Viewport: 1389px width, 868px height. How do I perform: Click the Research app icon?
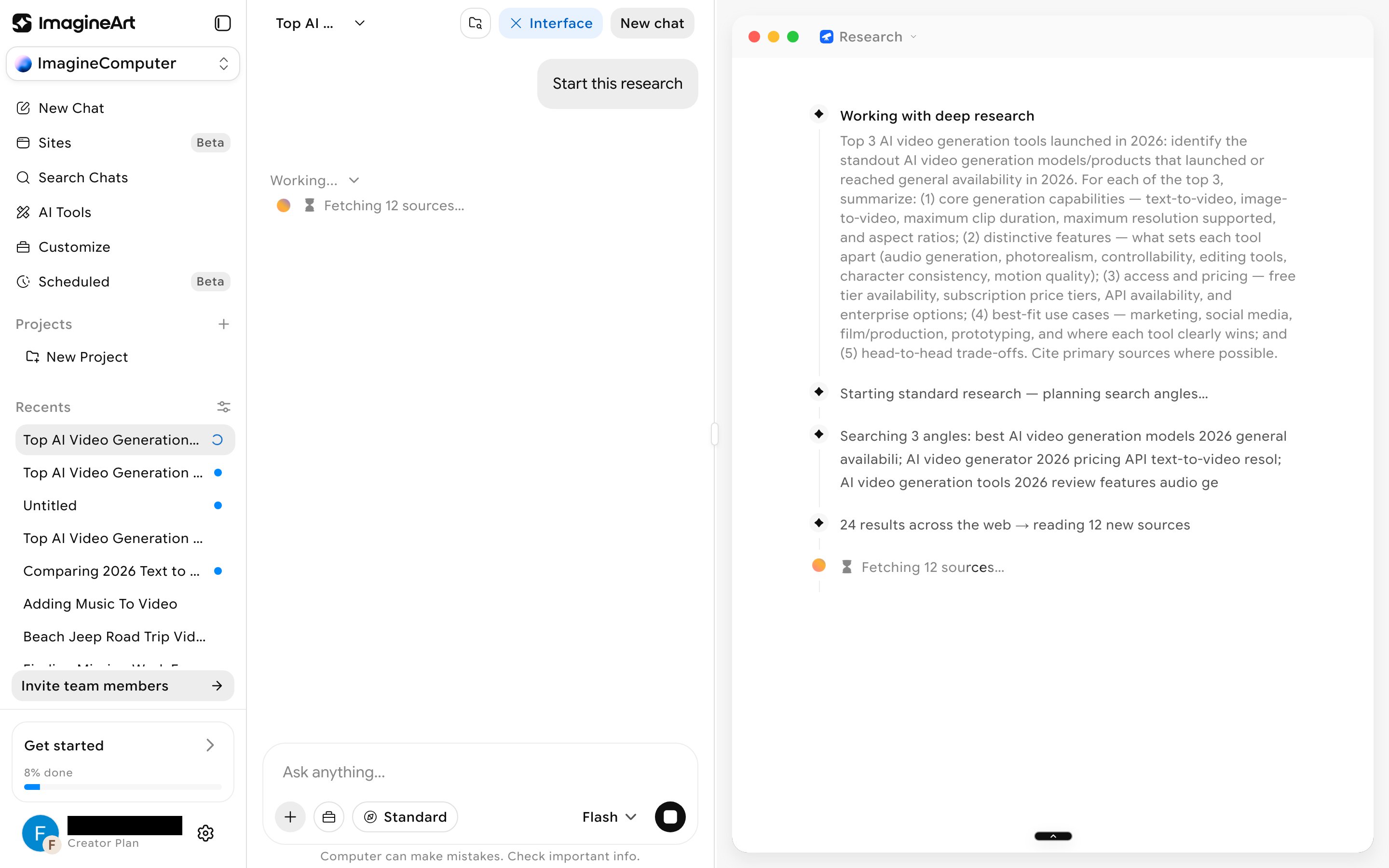click(826, 37)
